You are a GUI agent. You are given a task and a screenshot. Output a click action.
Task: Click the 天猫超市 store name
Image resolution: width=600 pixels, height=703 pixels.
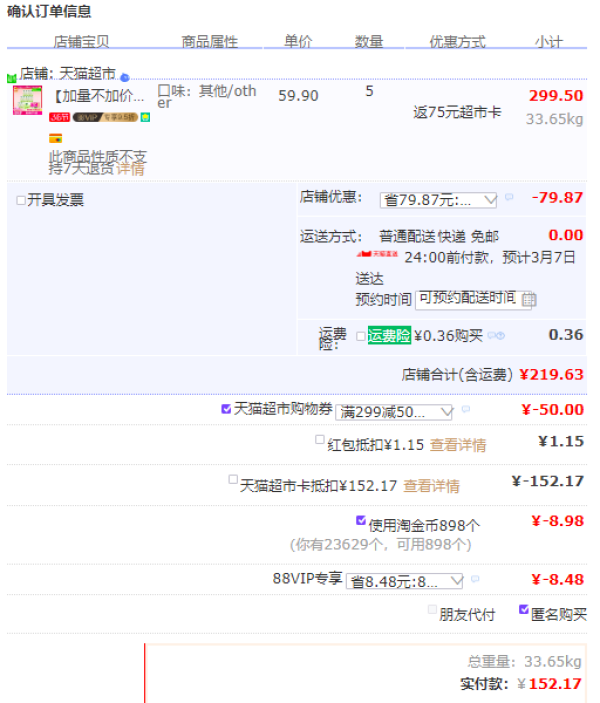87,74
